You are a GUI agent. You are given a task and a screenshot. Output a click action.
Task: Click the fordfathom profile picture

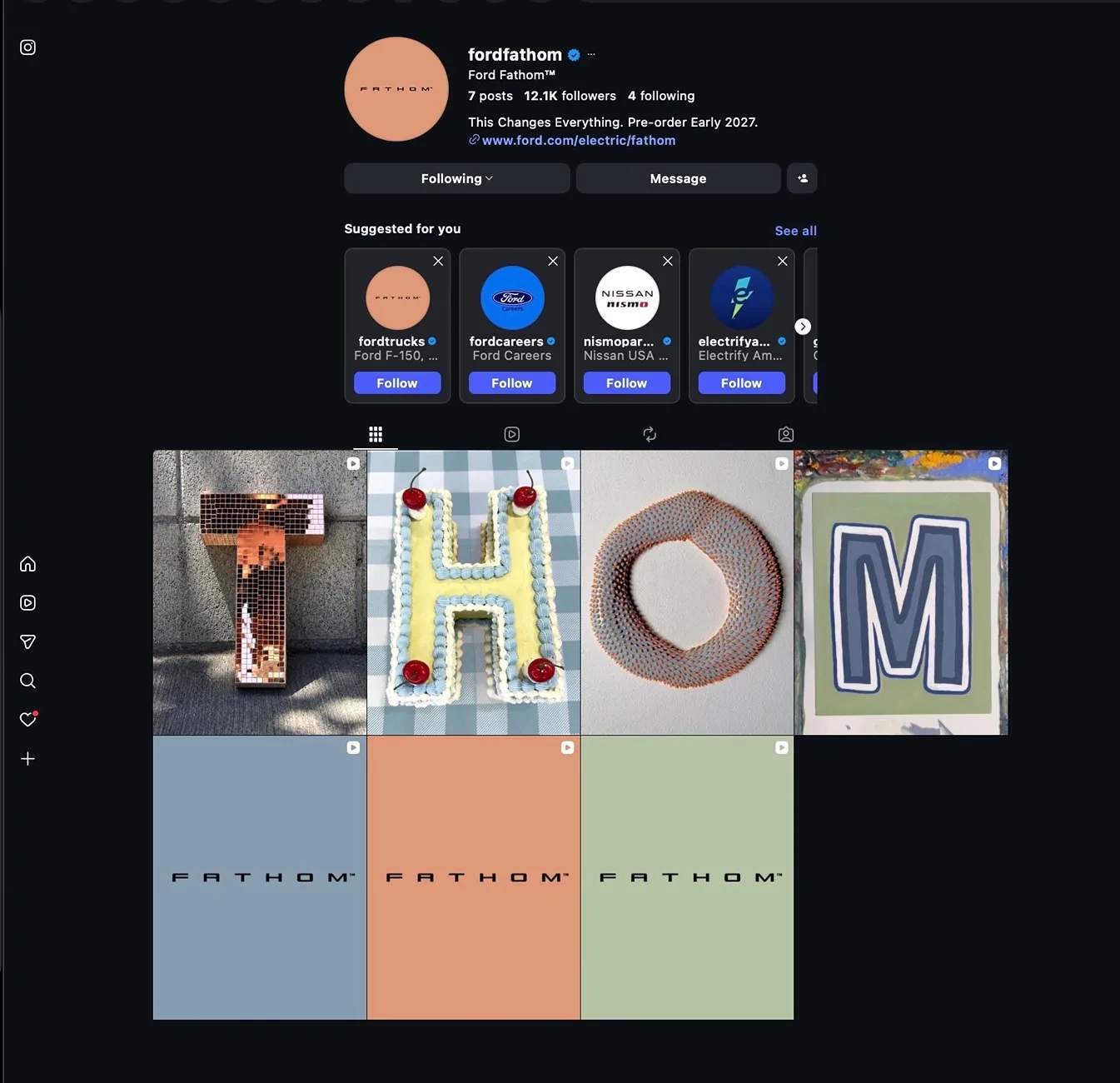[x=396, y=89]
